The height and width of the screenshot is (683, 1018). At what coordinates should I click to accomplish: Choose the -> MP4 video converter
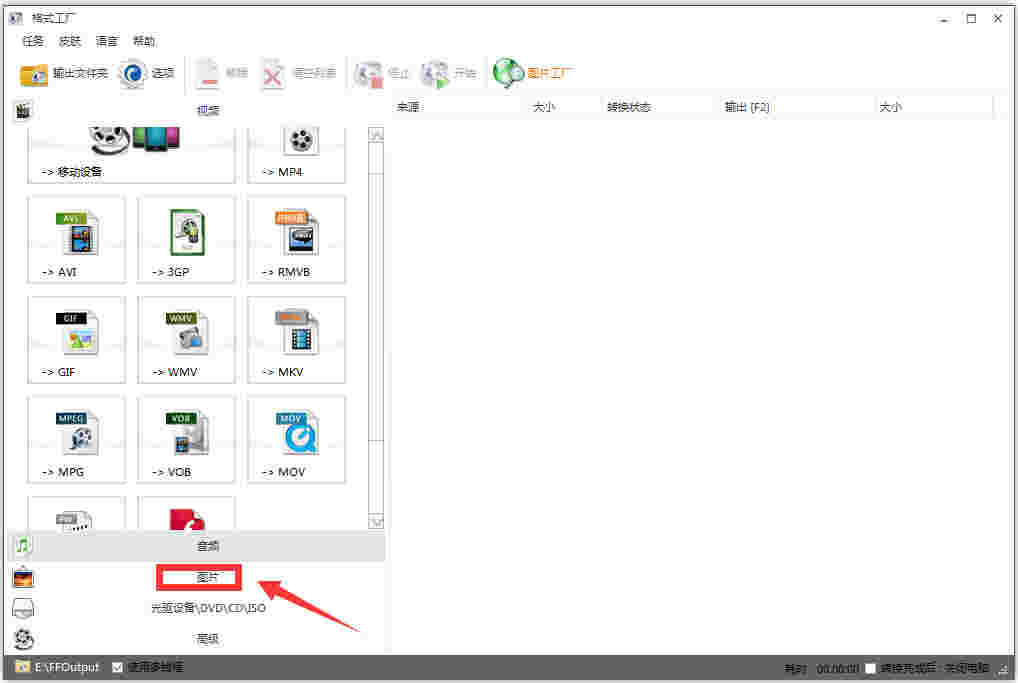(x=297, y=155)
